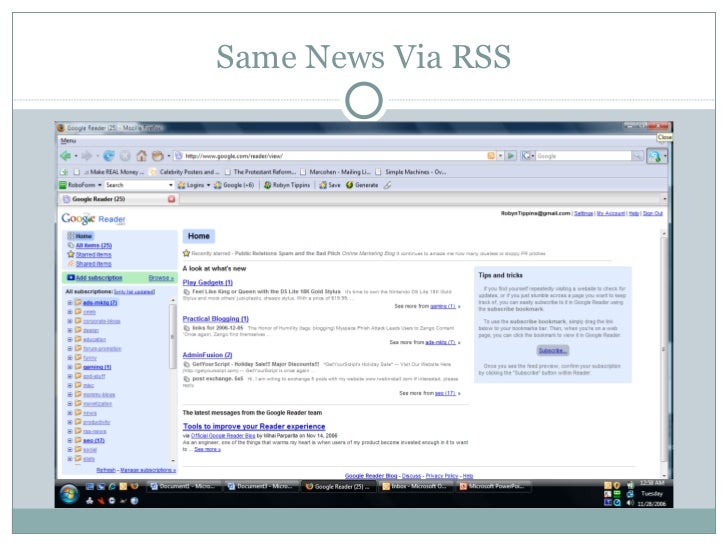The height and width of the screenshot is (546, 728).
Task: Click the search magnifier button in toolbar
Action: pyautogui.click(x=638, y=156)
